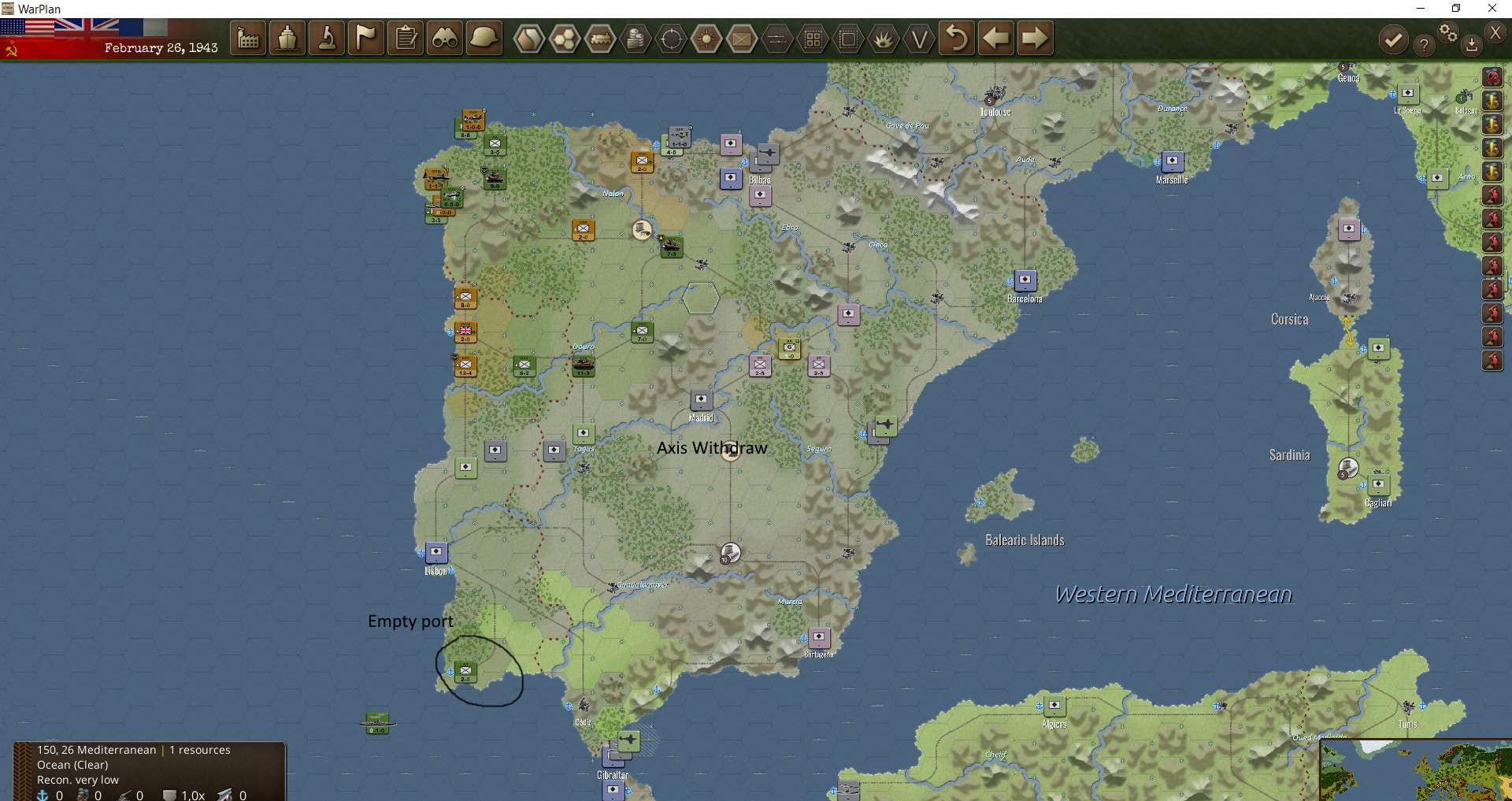Click the Genoa city label
This screenshot has height=801, width=1512.
tap(1348, 78)
